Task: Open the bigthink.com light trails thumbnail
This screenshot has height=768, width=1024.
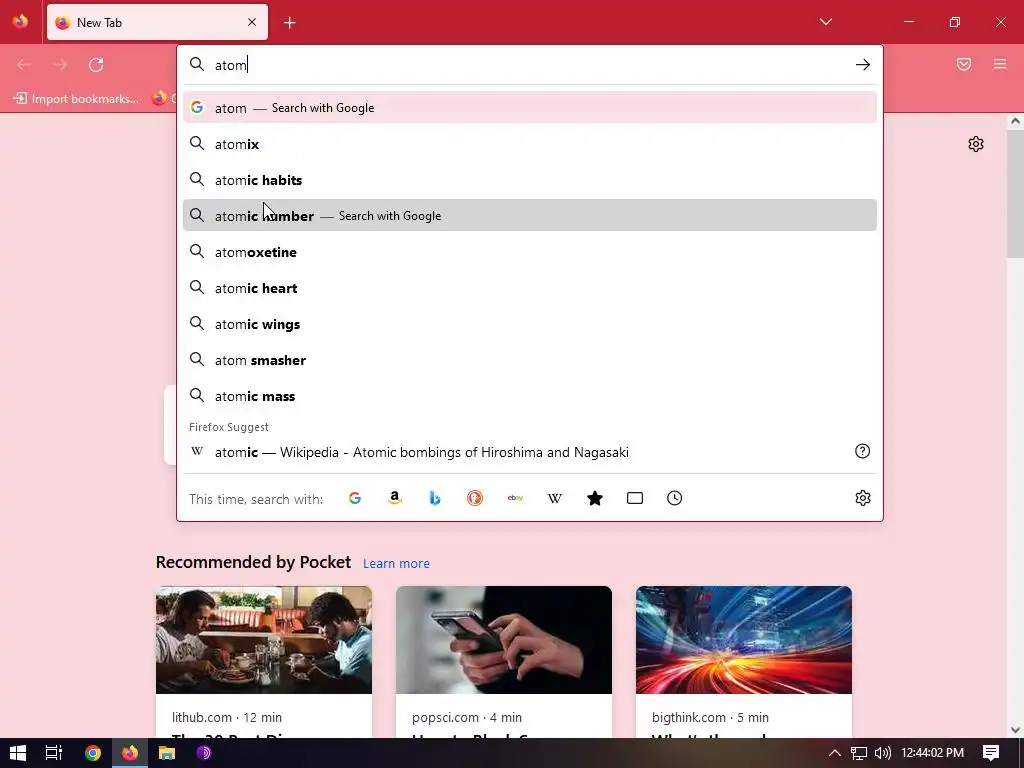Action: coord(744,640)
